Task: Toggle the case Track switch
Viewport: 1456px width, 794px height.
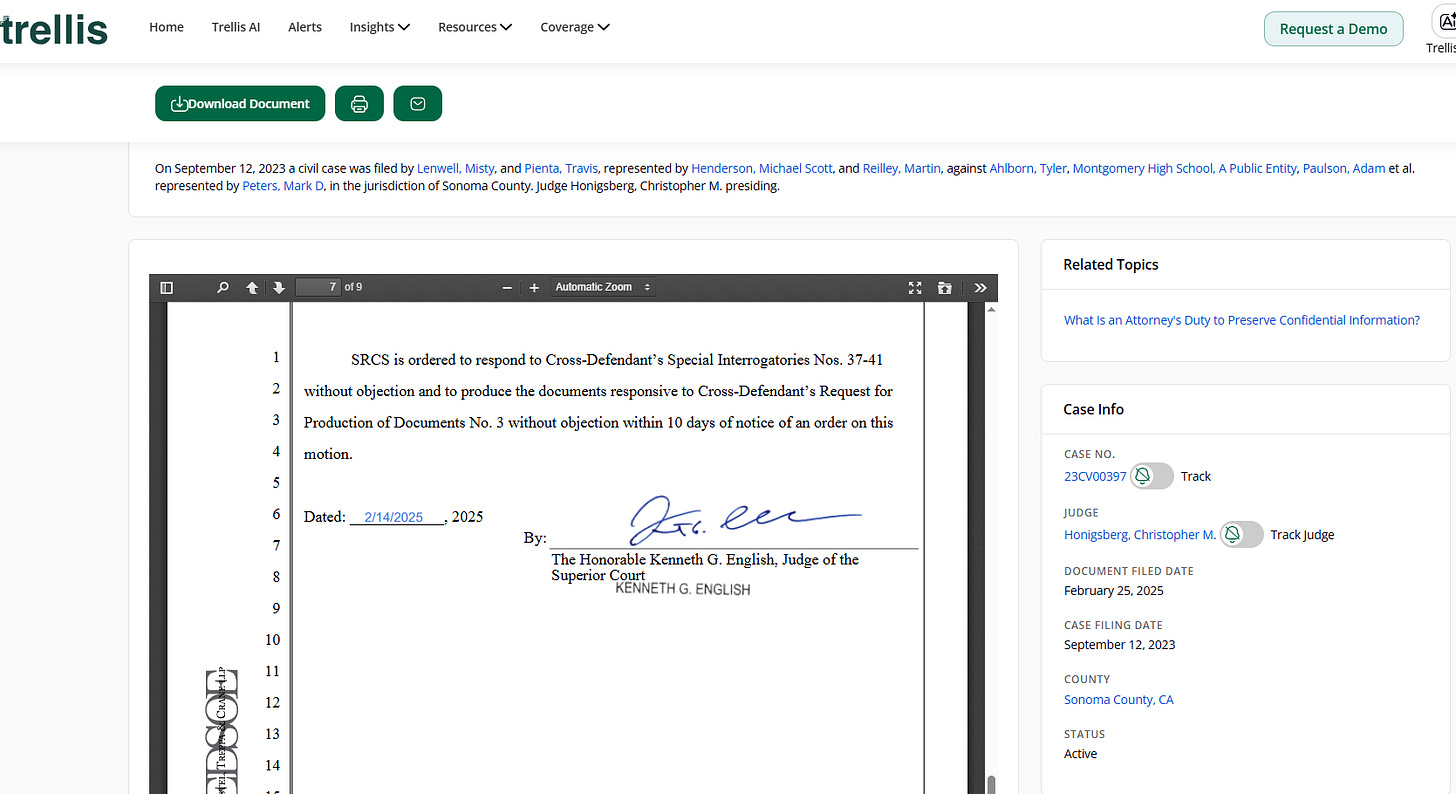Action: click(1152, 476)
